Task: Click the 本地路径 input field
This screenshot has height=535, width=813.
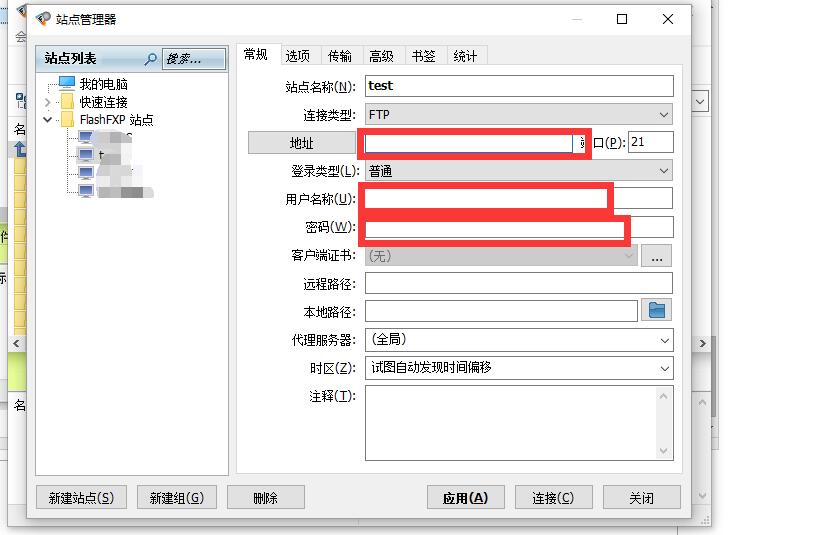Action: 501,311
